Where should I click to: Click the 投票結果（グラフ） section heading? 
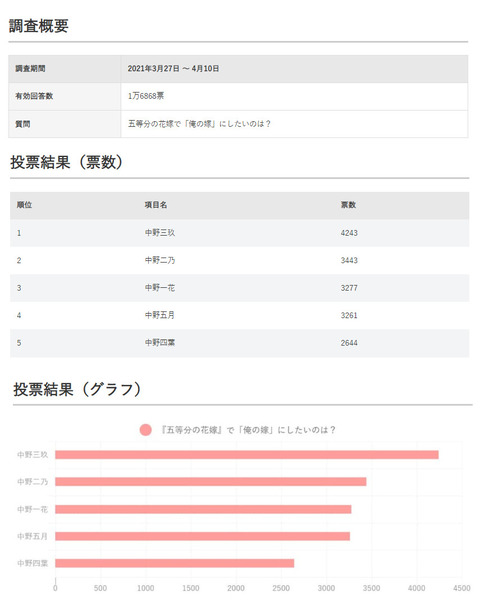(x=78, y=389)
